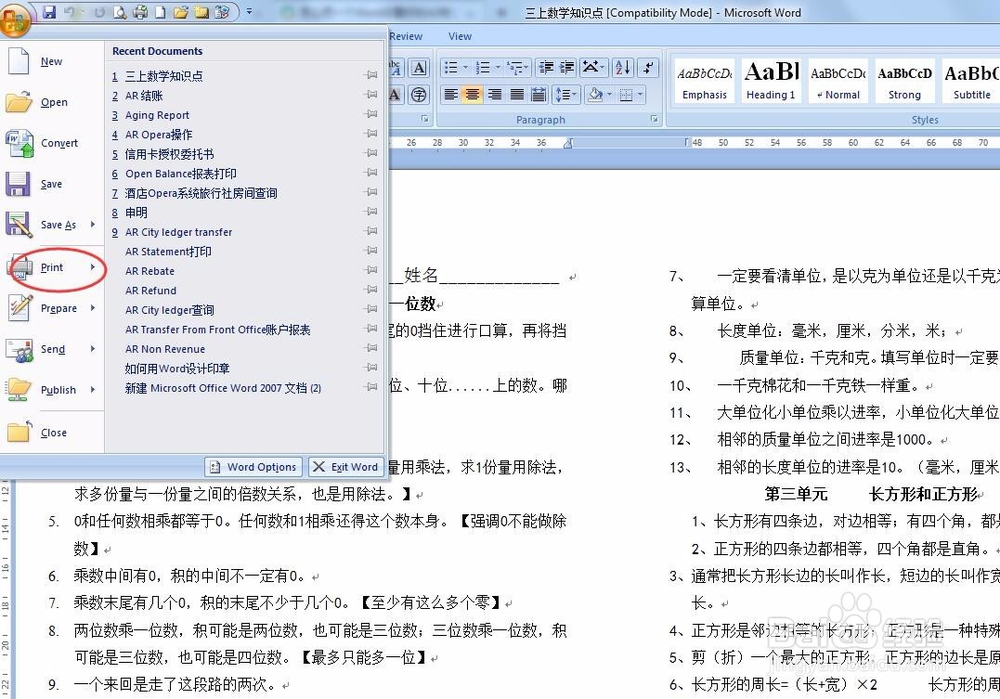Viewport: 1000px width, 699px height.
Task: Click the blank New document icon in Quick Access Toolbar
Action: click(161, 11)
